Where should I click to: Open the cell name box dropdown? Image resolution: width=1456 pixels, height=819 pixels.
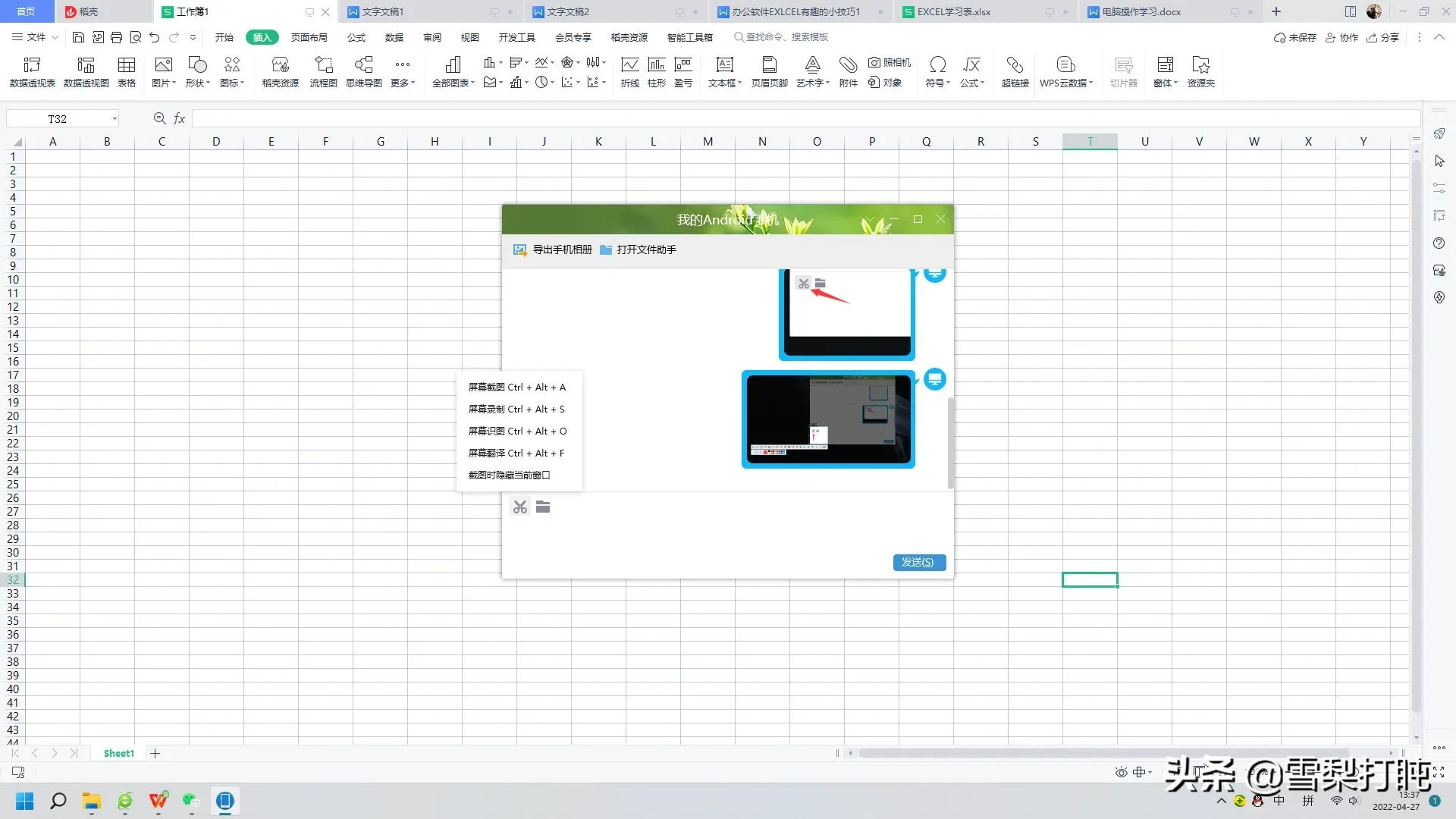(115, 119)
